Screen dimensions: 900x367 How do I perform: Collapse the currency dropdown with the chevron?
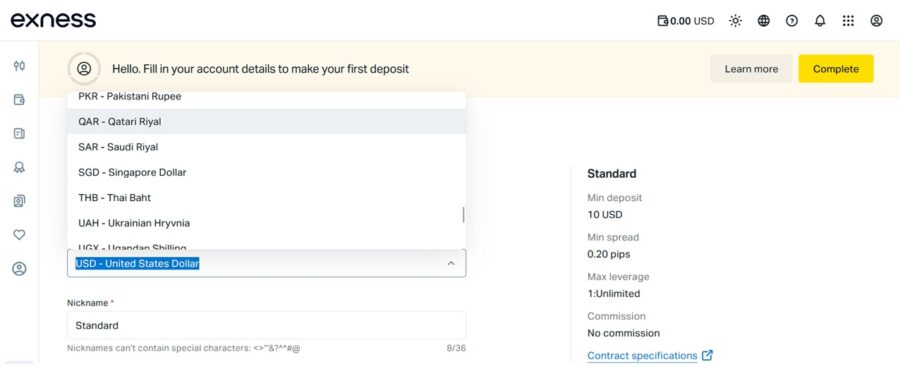(x=451, y=263)
